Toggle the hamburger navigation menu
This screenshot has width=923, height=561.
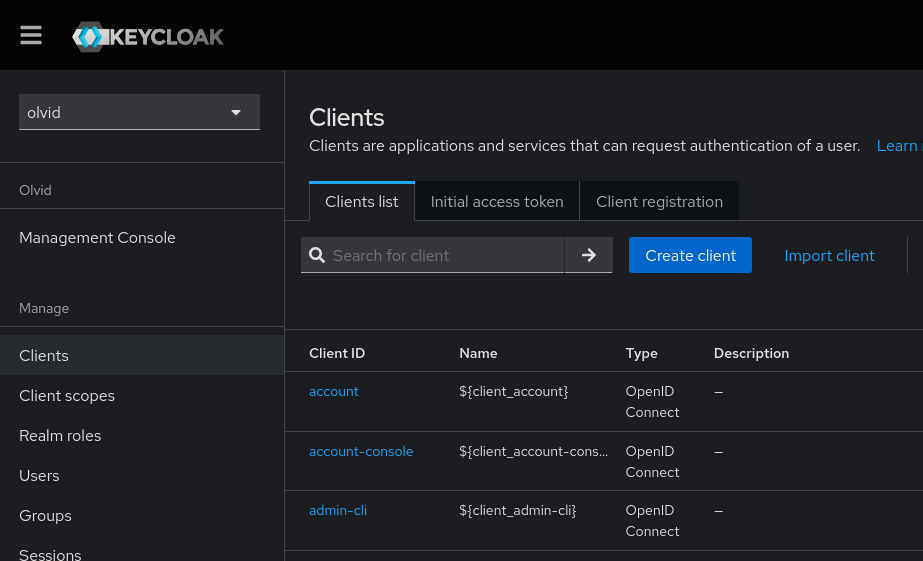click(x=31, y=35)
